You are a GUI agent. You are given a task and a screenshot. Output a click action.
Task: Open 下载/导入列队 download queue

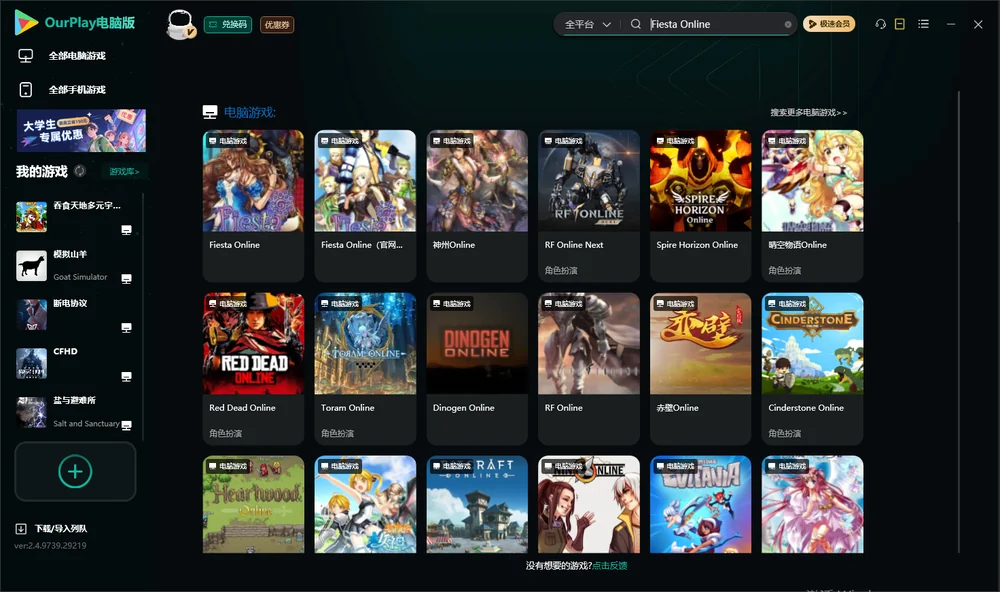click(x=52, y=529)
